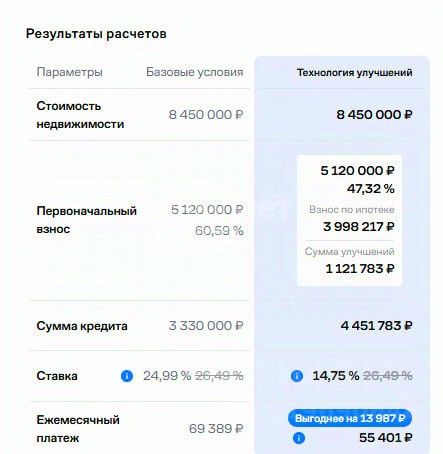
Task: Click the base monthly payment 69 389 ₽
Action: (216, 428)
